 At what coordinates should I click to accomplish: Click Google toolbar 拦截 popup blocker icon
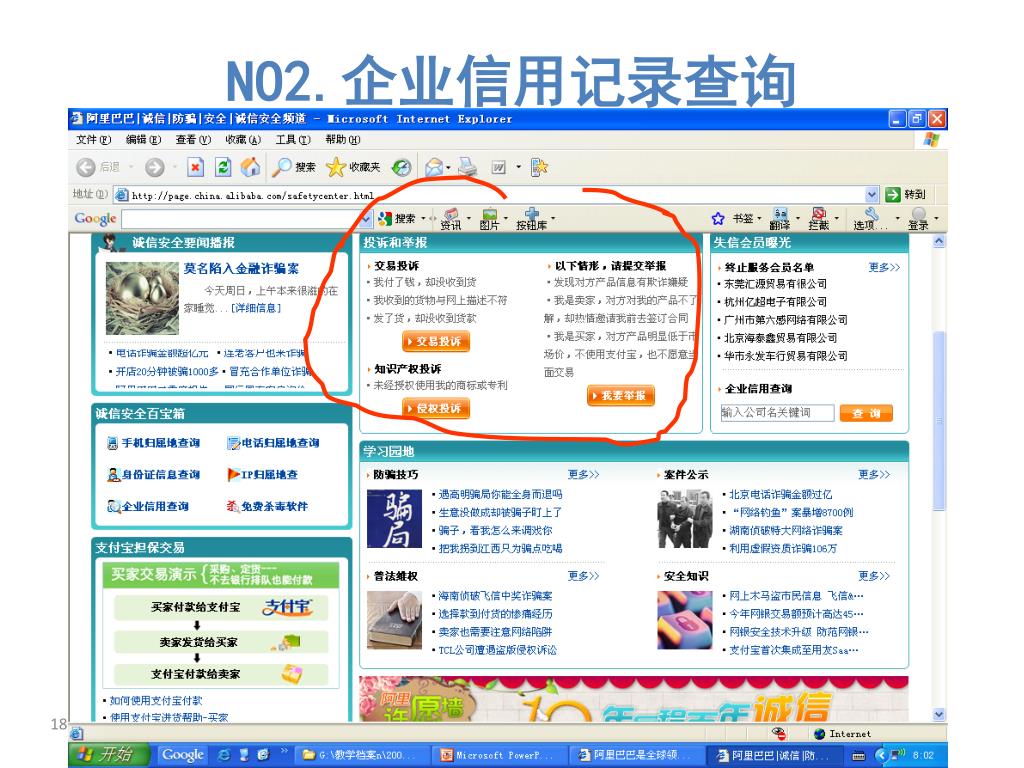tap(819, 219)
